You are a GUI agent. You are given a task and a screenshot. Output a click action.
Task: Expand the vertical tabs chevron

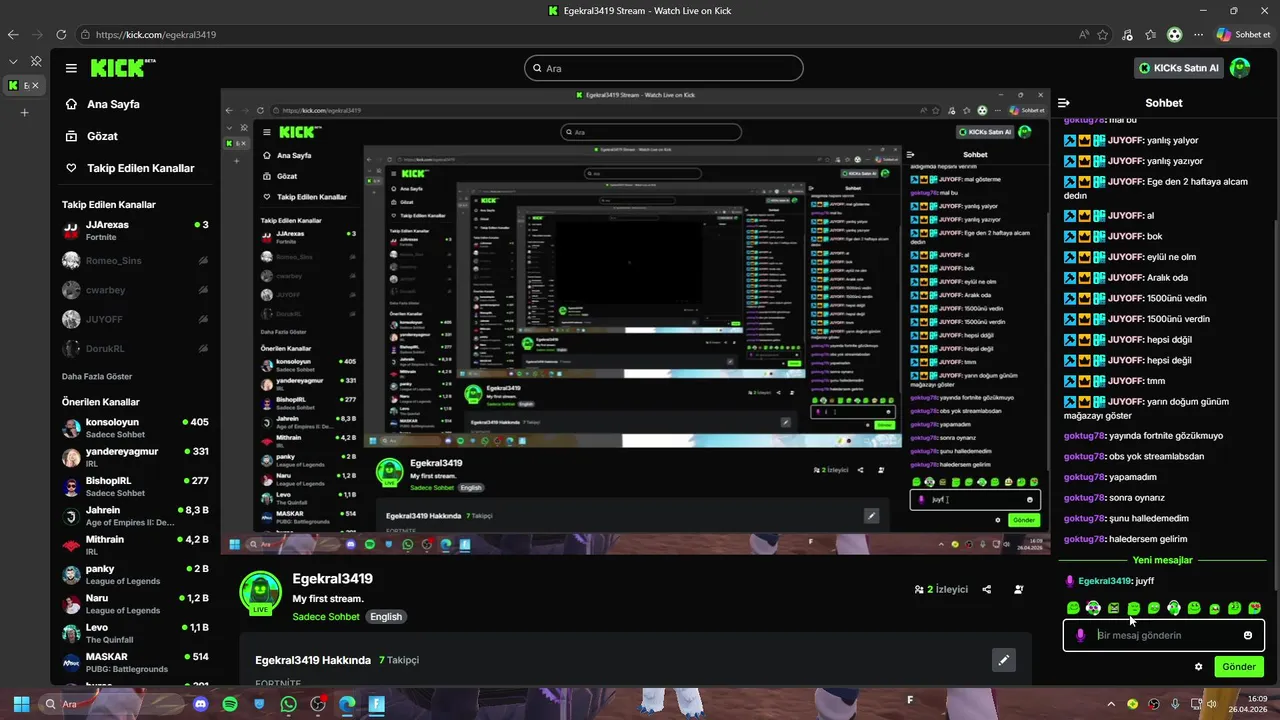[x=13, y=61]
